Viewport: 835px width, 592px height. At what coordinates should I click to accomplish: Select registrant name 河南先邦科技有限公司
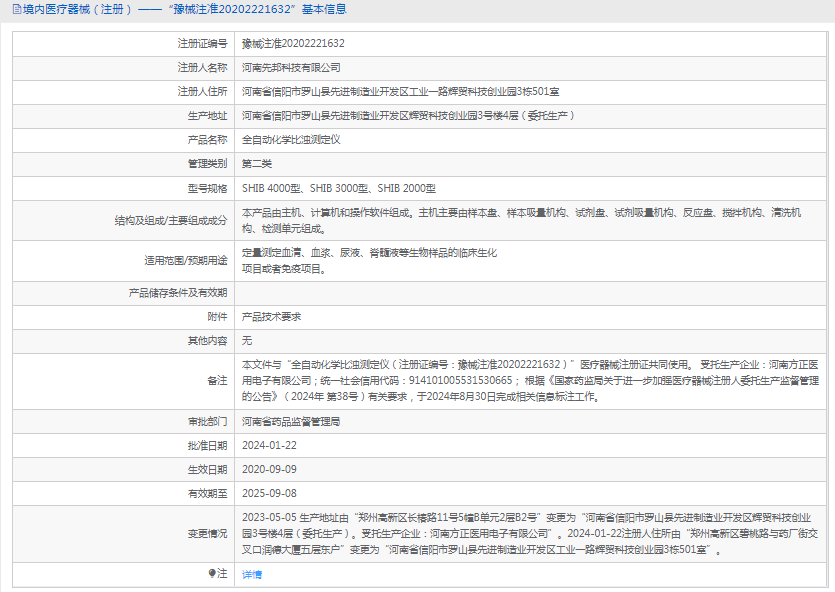pos(291,68)
